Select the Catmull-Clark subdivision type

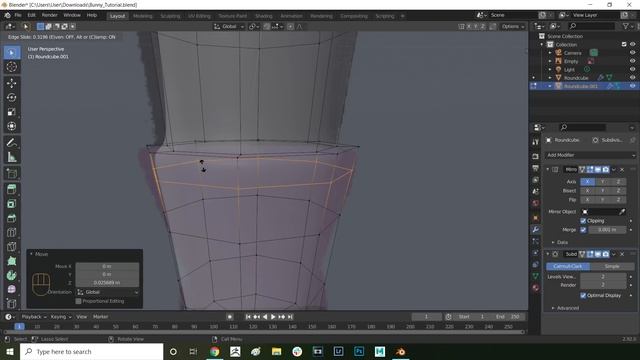[568, 266]
